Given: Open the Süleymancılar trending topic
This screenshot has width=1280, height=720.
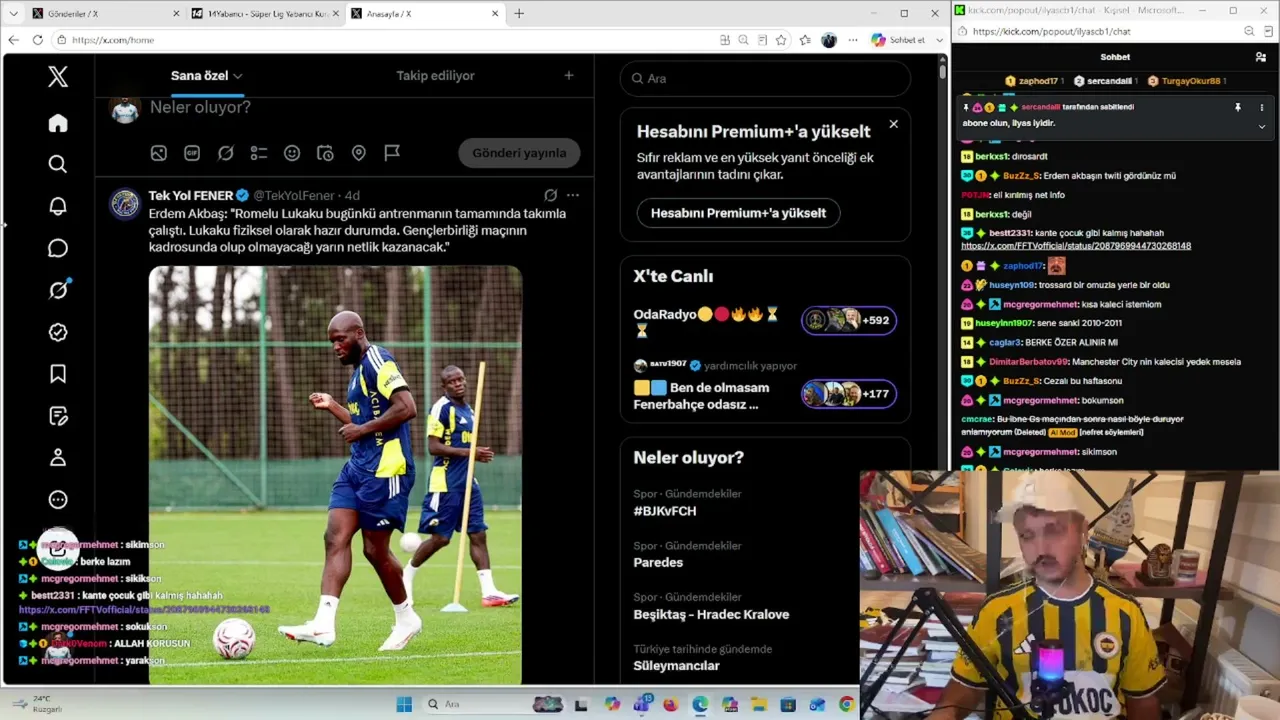Looking at the screenshot, I should [676, 666].
